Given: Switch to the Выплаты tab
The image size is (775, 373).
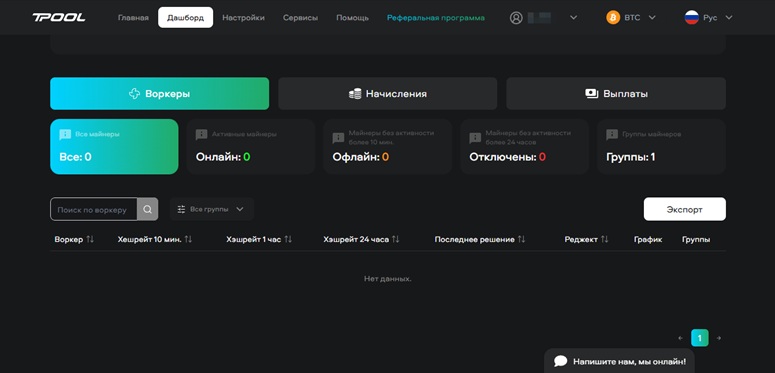Looking at the screenshot, I should (616, 93).
